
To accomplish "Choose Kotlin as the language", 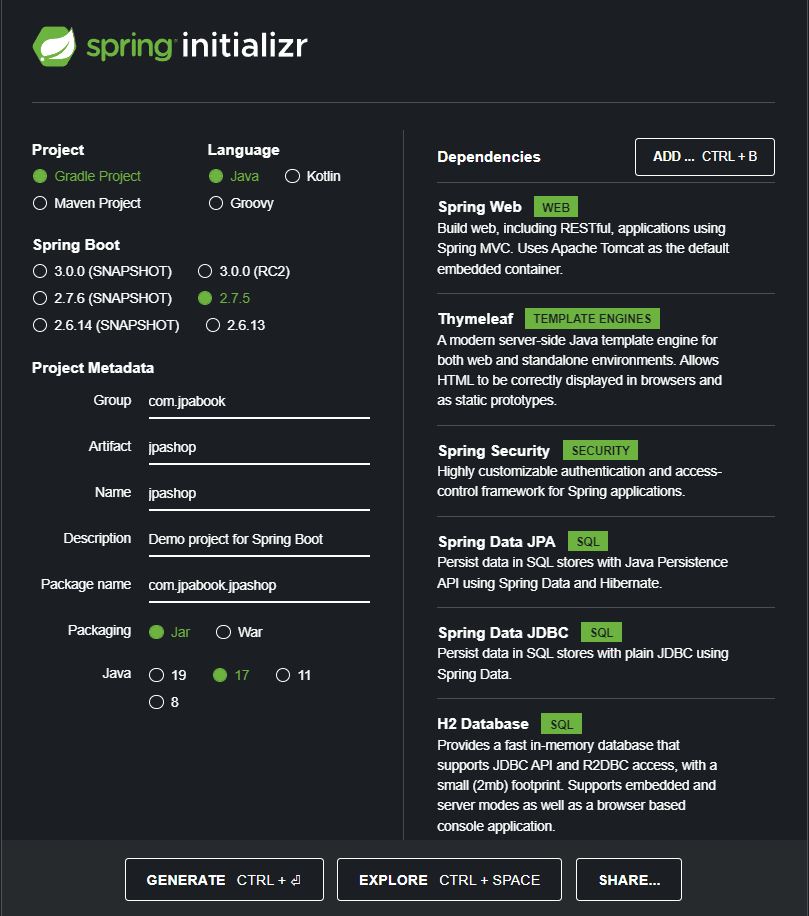I will pyautogui.click(x=292, y=176).
